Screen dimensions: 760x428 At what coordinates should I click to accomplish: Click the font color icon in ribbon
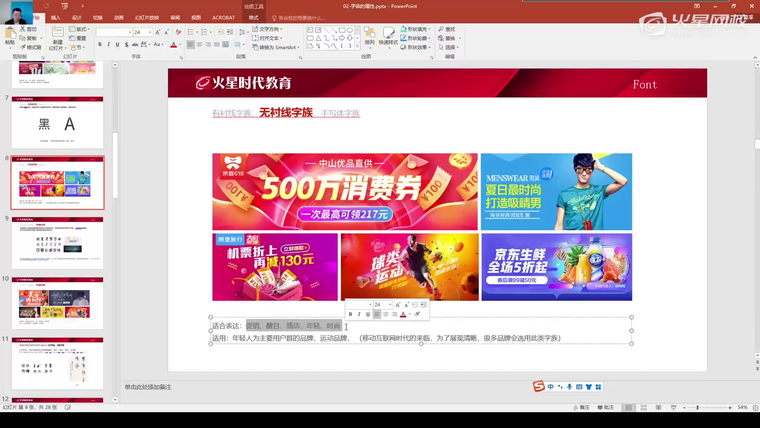(173, 45)
